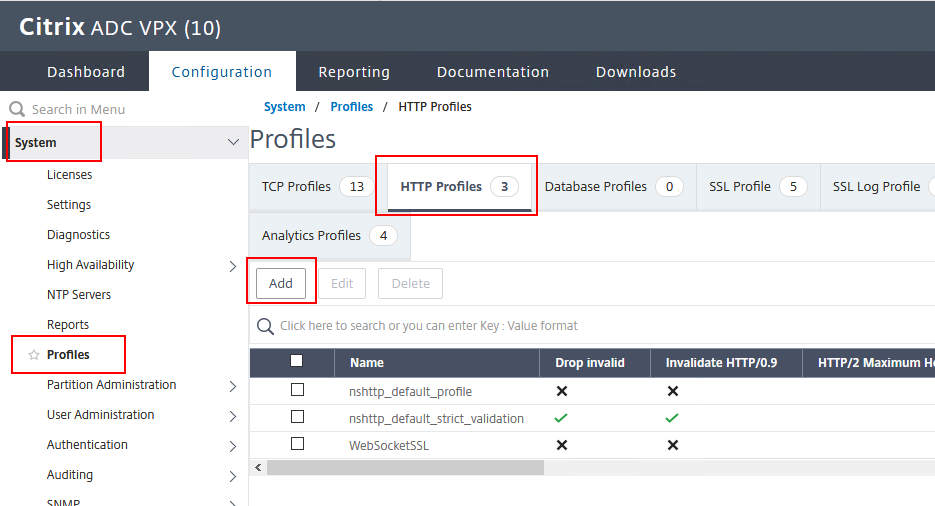The image size is (935, 506).
Task: Click the Search in Menu input field
Action: click(x=120, y=109)
